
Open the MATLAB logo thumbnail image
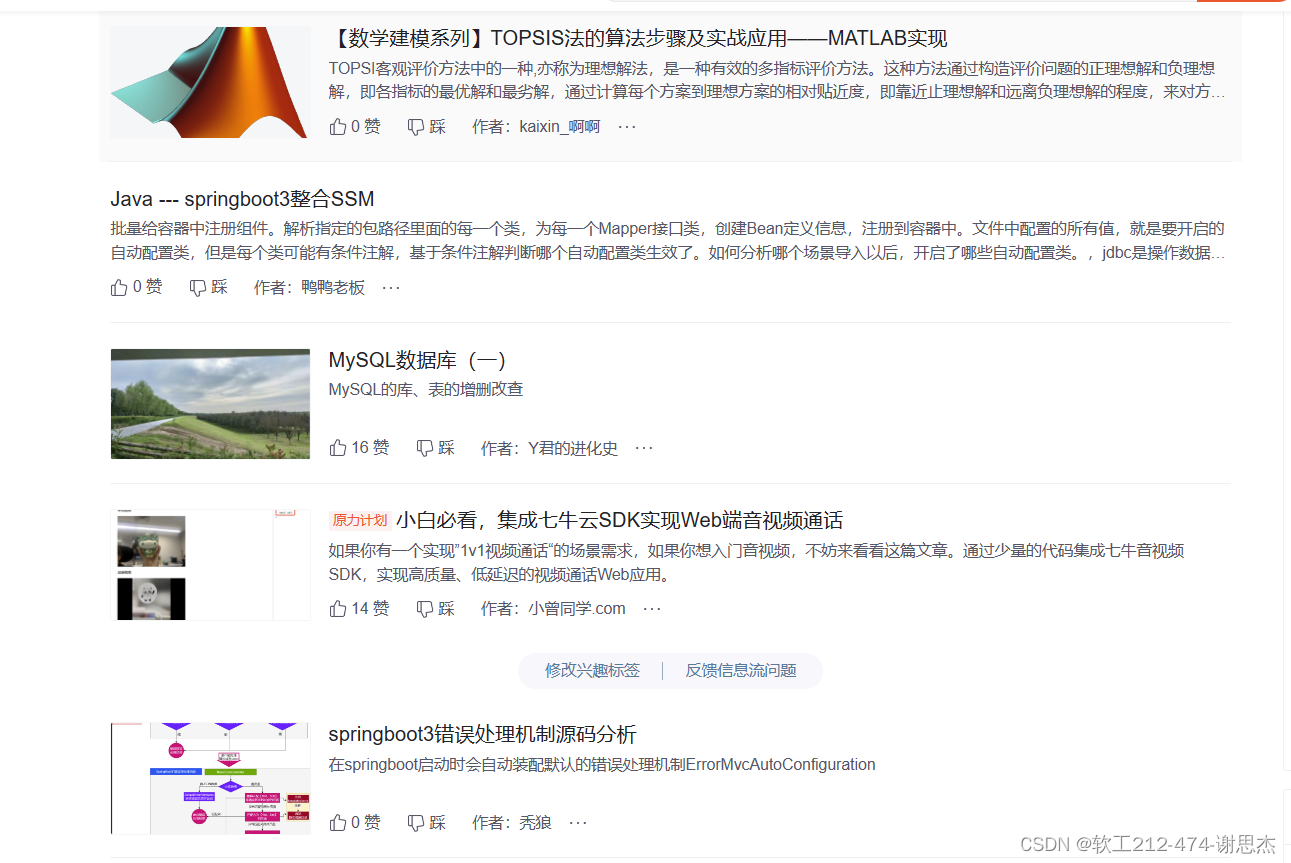point(209,82)
